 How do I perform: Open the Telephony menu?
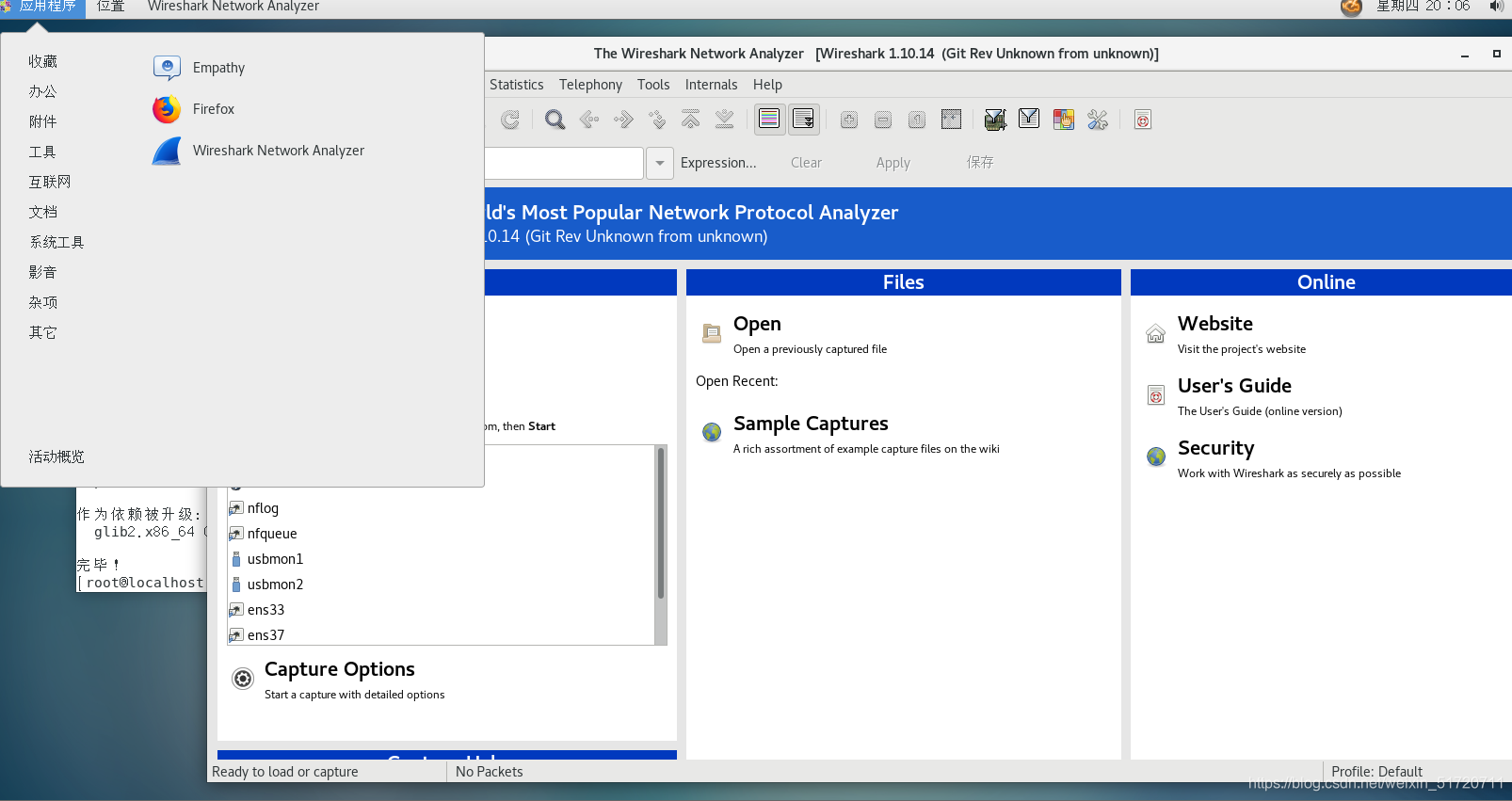coord(590,85)
